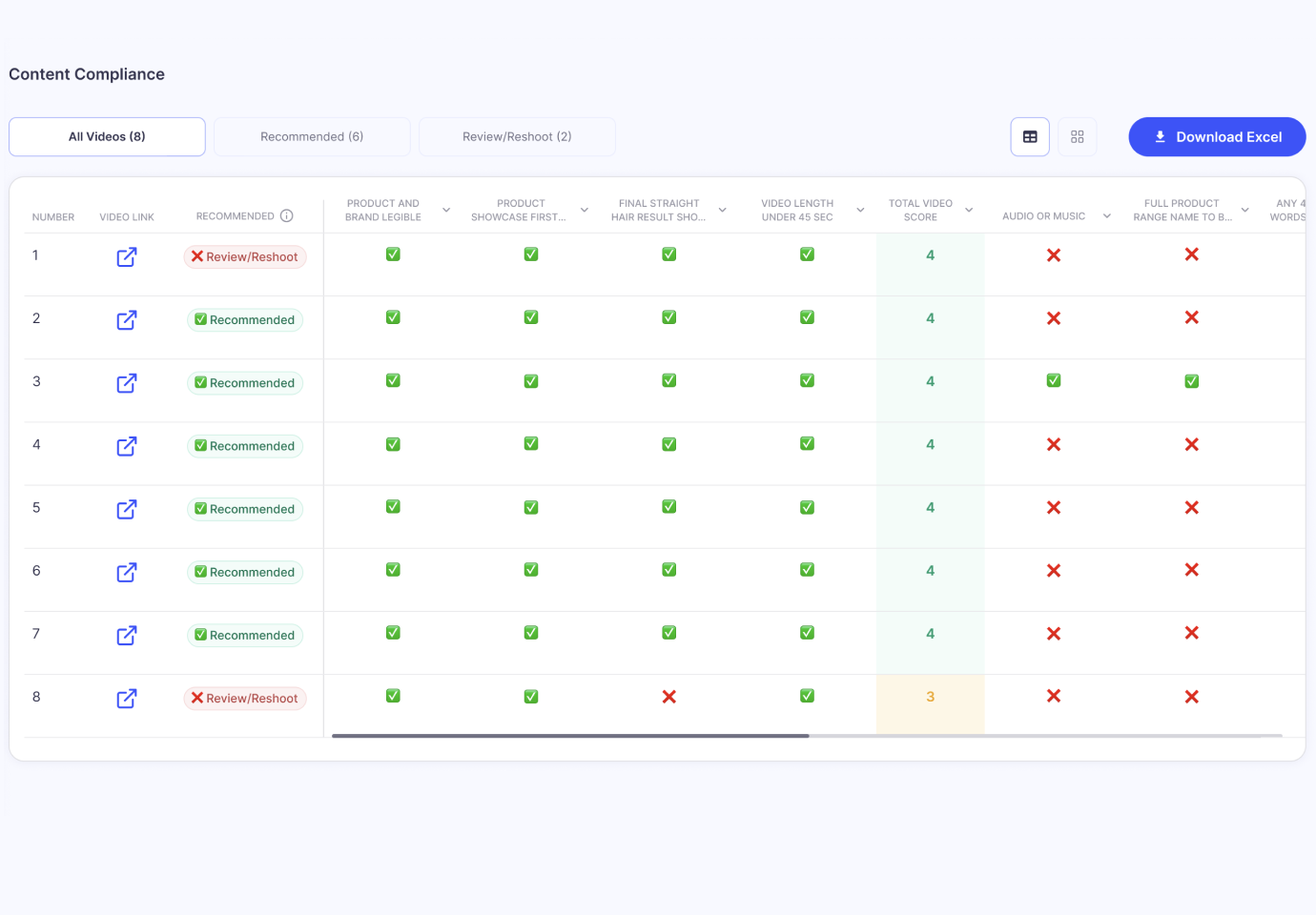Open video link for row 5

(x=127, y=509)
